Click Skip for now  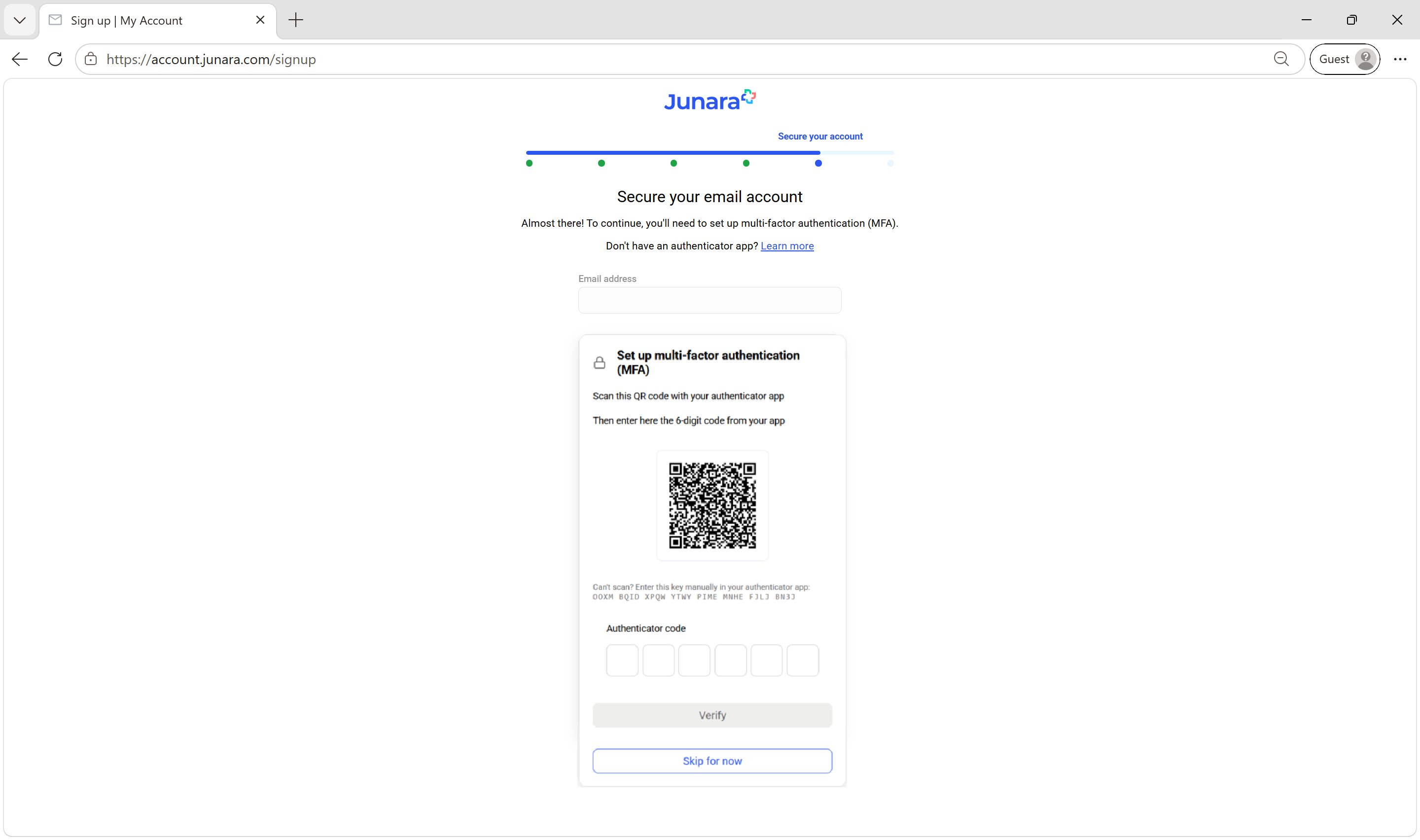pyautogui.click(x=712, y=761)
